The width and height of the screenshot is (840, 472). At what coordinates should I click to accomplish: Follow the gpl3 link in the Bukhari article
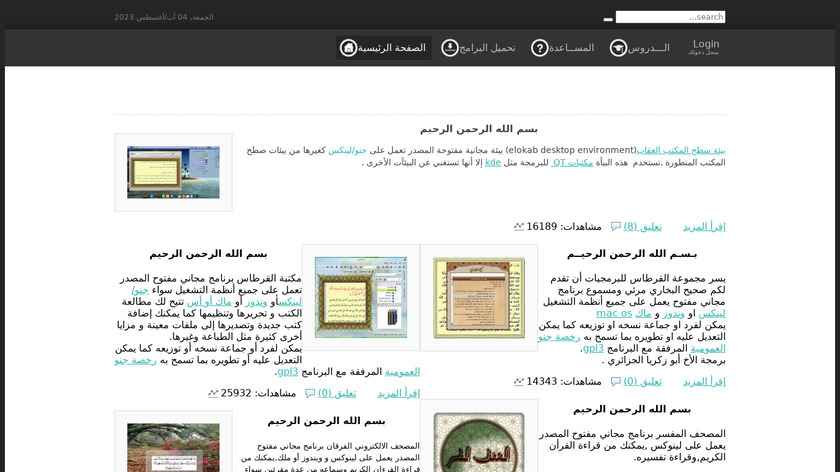[593, 348]
